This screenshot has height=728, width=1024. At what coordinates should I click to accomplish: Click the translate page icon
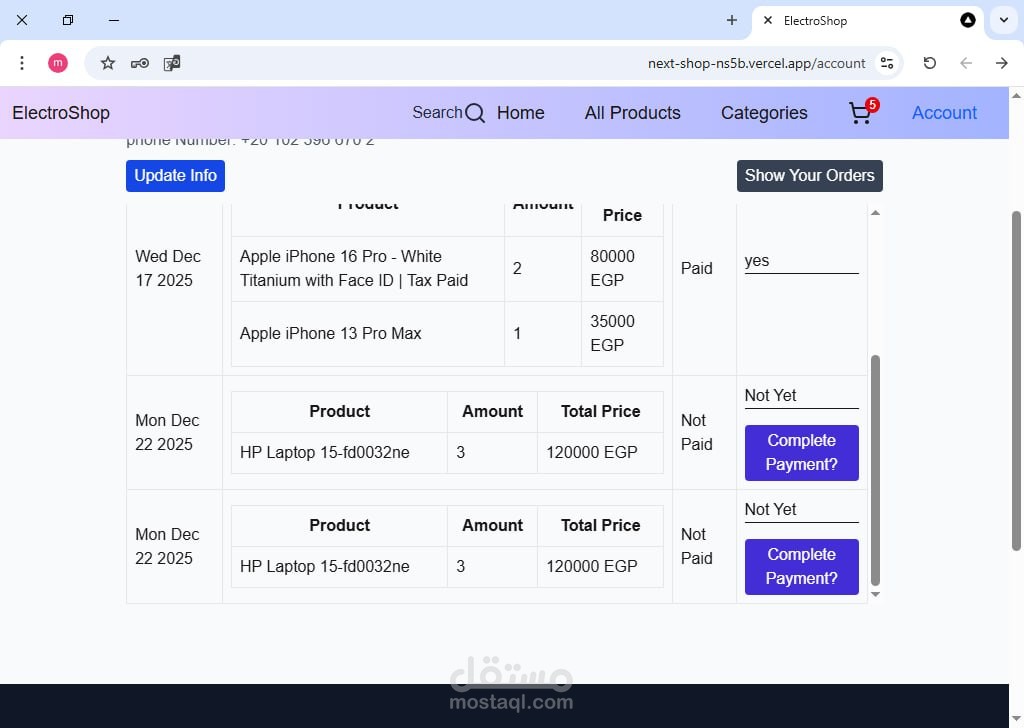click(x=172, y=63)
